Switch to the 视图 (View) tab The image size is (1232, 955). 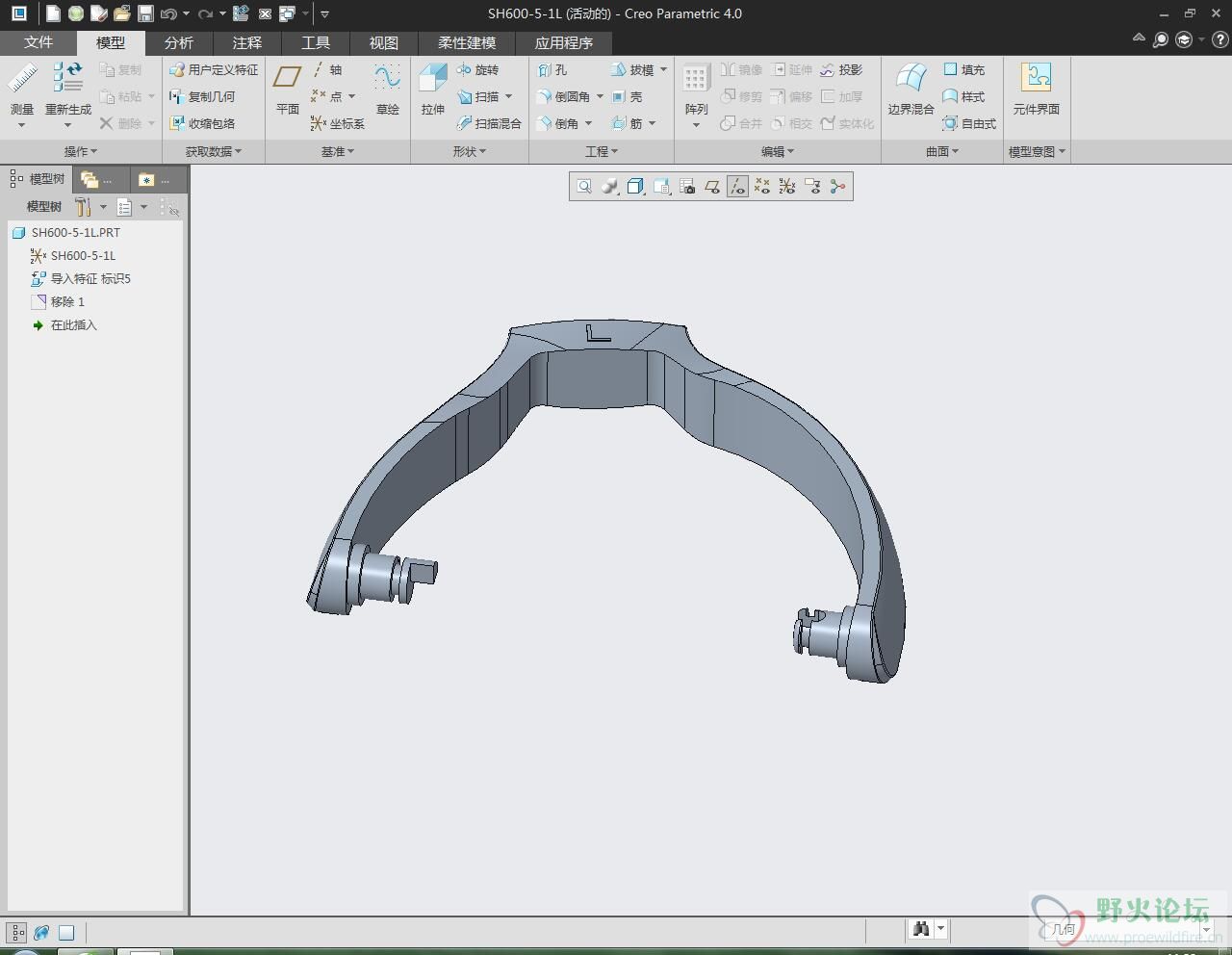(384, 42)
